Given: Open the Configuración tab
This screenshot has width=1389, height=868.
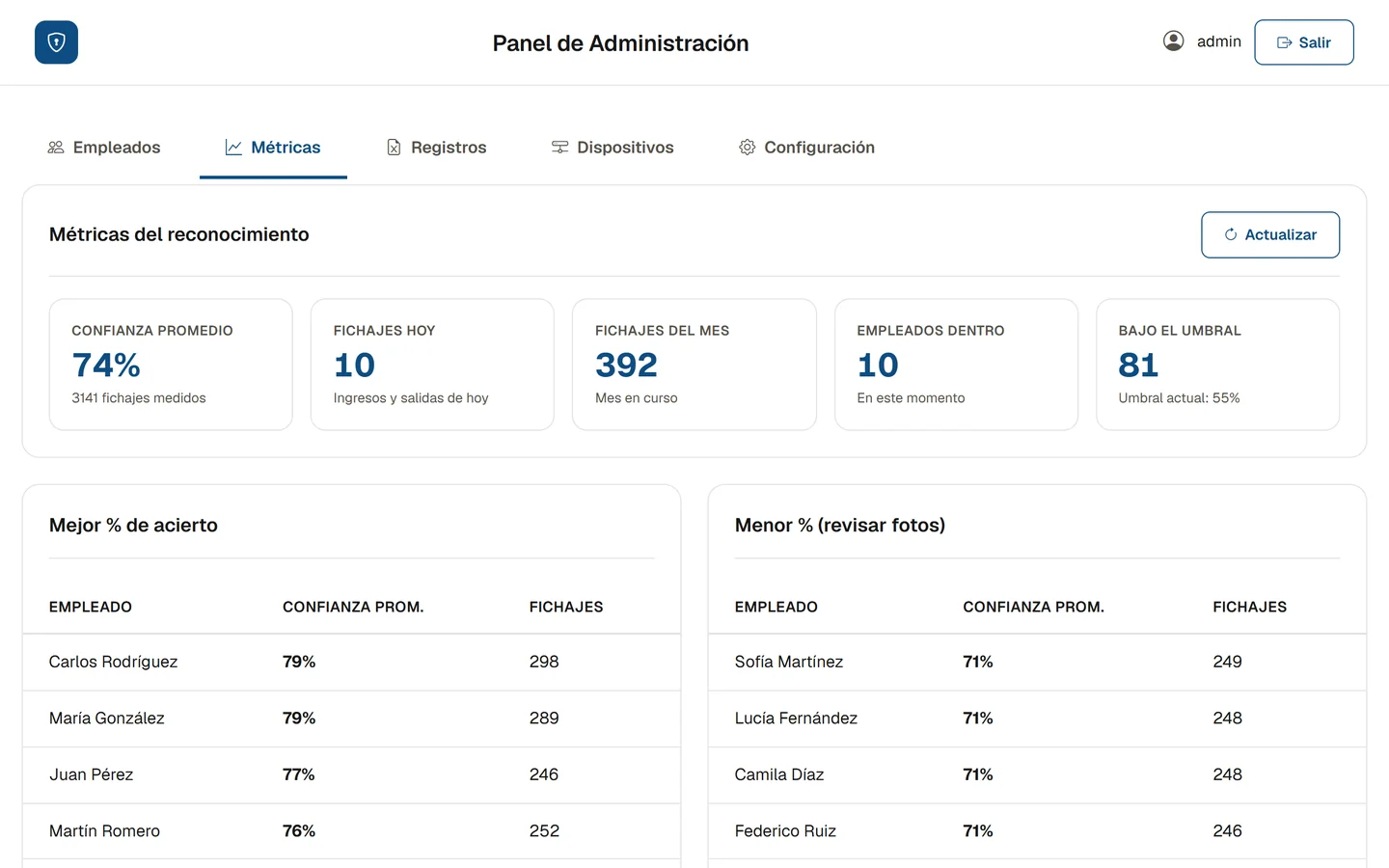Looking at the screenshot, I should coord(807,148).
